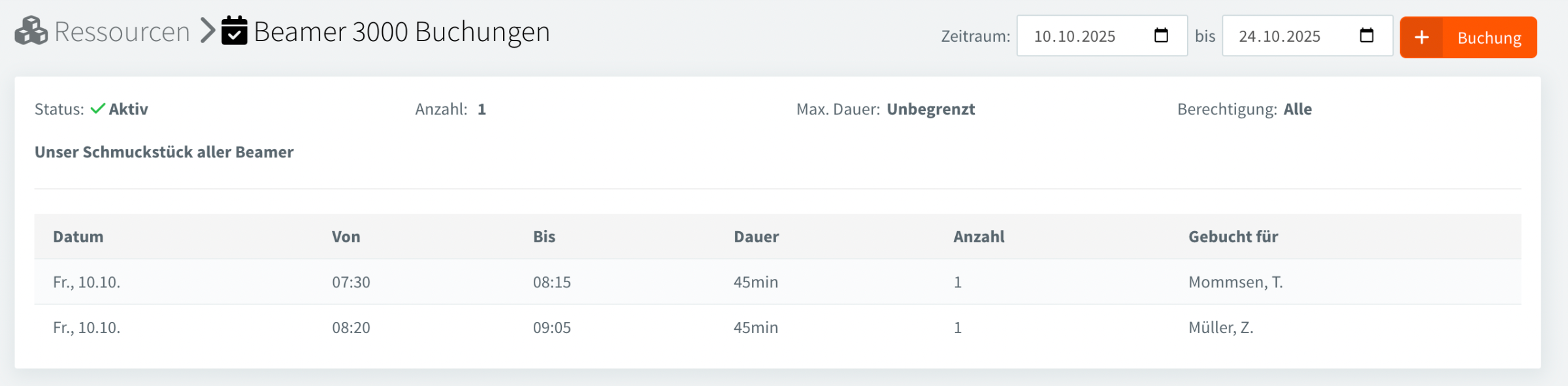Click the Bis column header

544,236
